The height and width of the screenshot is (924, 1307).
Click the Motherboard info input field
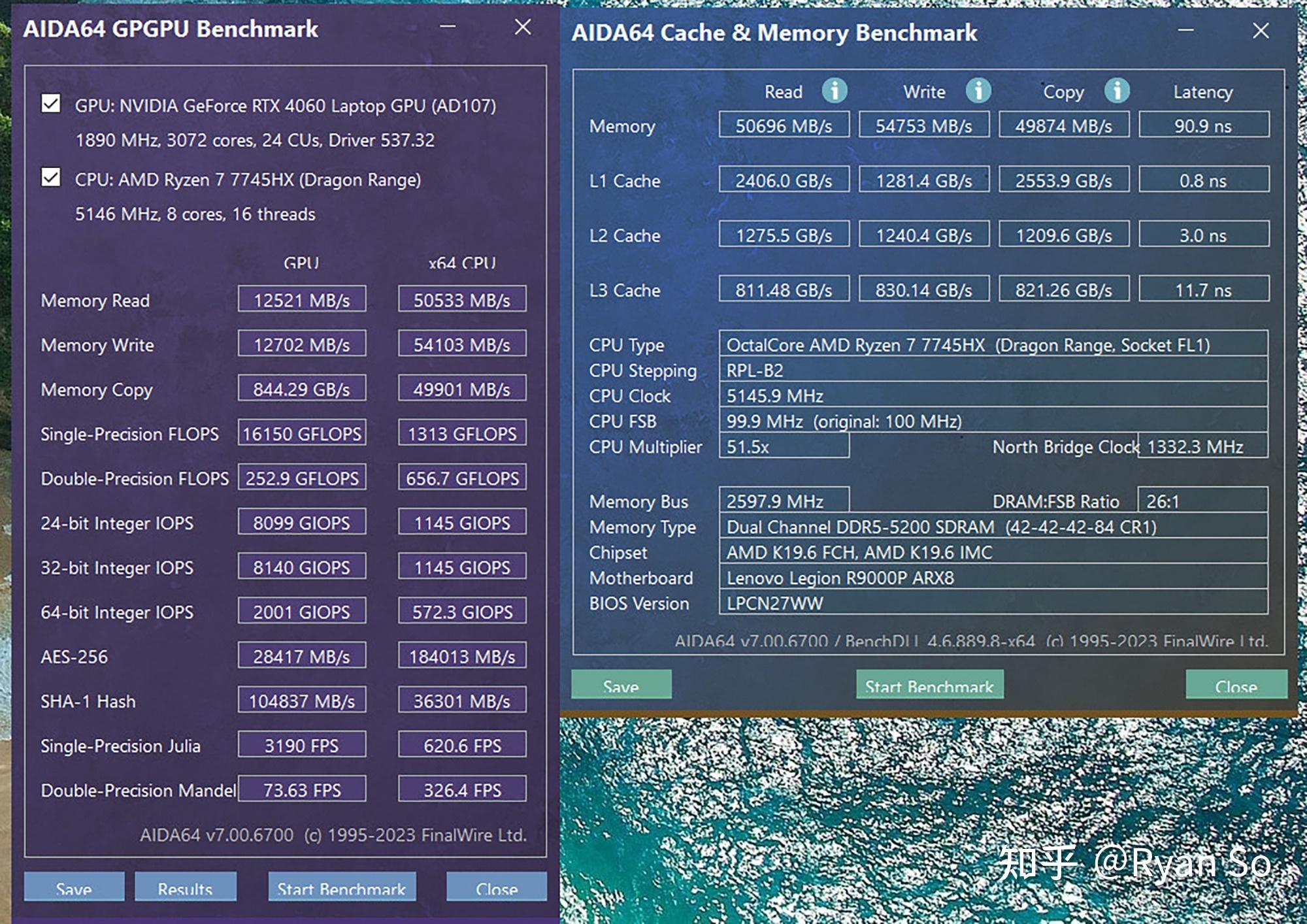990,577
